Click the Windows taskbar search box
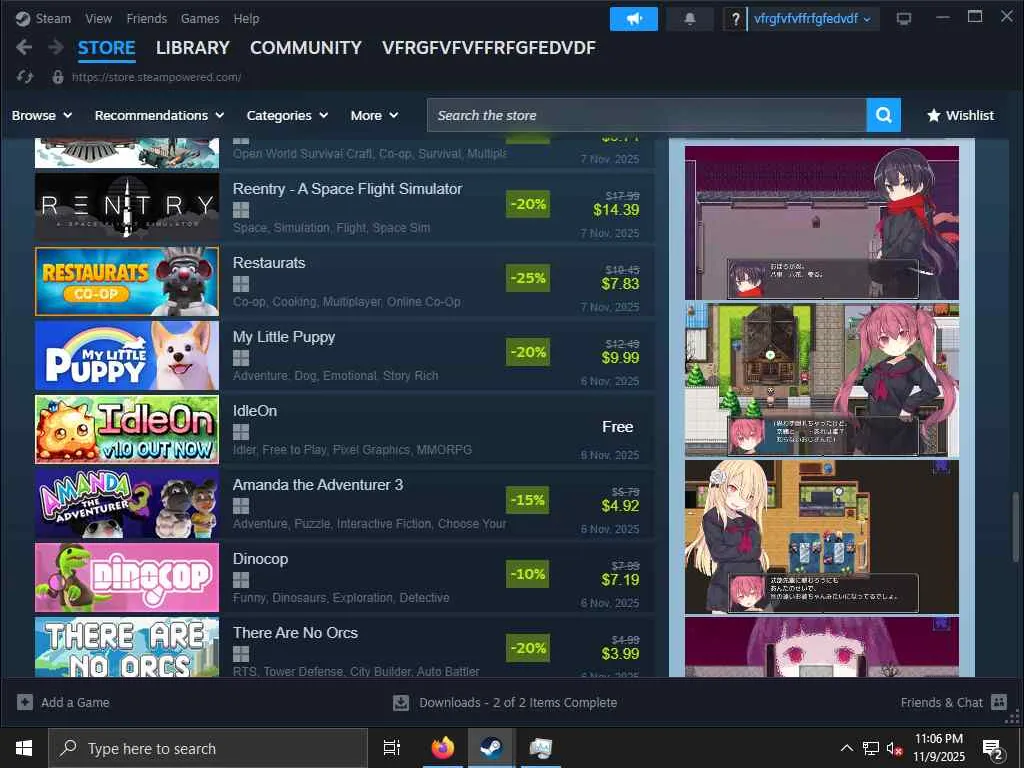Viewport: 1024px width, 768px height. click(x=208, y=748)
